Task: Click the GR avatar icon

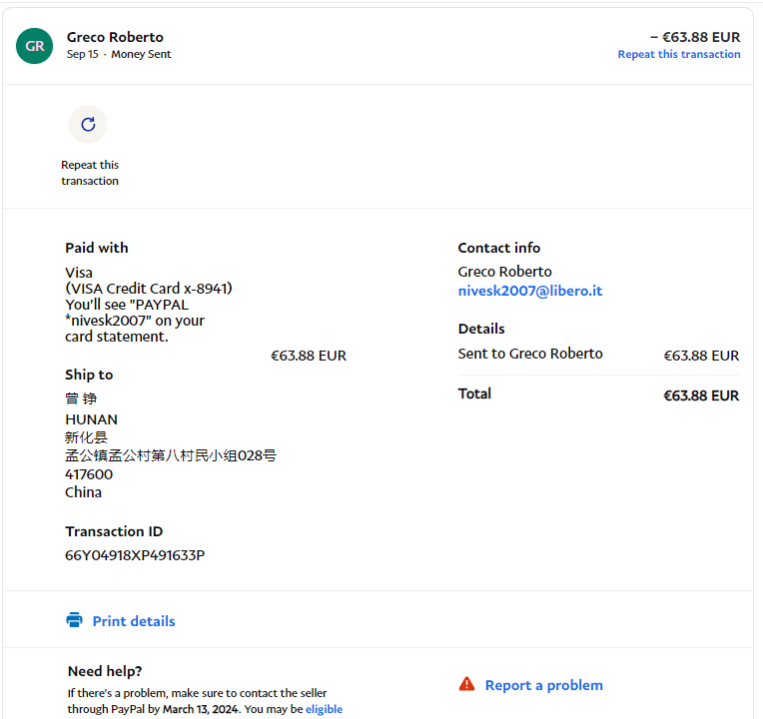Action: coord(34,45)
